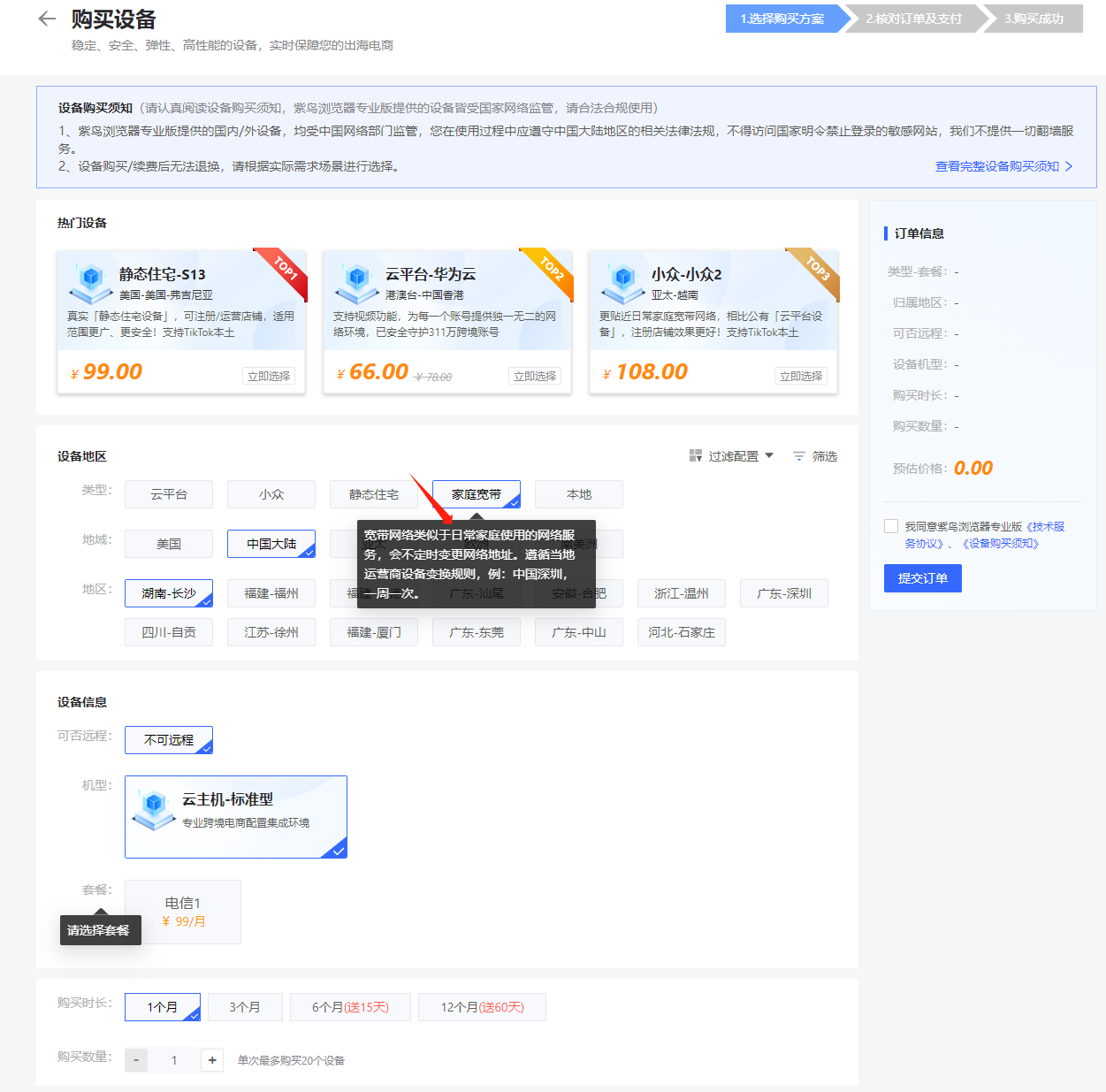The height and width of the screenshot is (1092, 1106).
Task: Choose 中国大陆 as the region
Action: [x=271, y=544]
